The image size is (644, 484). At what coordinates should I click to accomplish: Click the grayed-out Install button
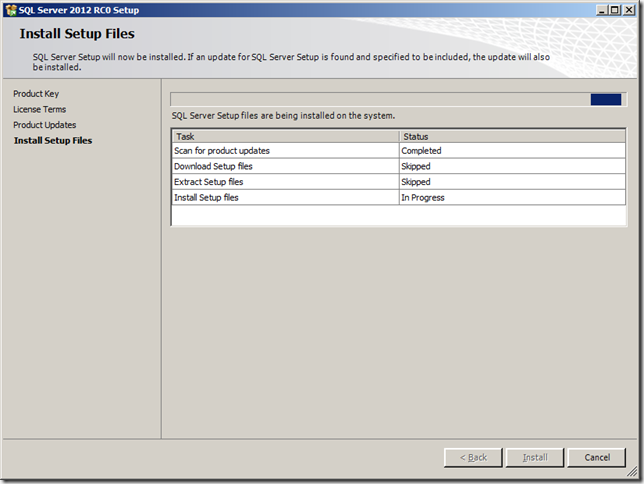[x=535, y=457]
